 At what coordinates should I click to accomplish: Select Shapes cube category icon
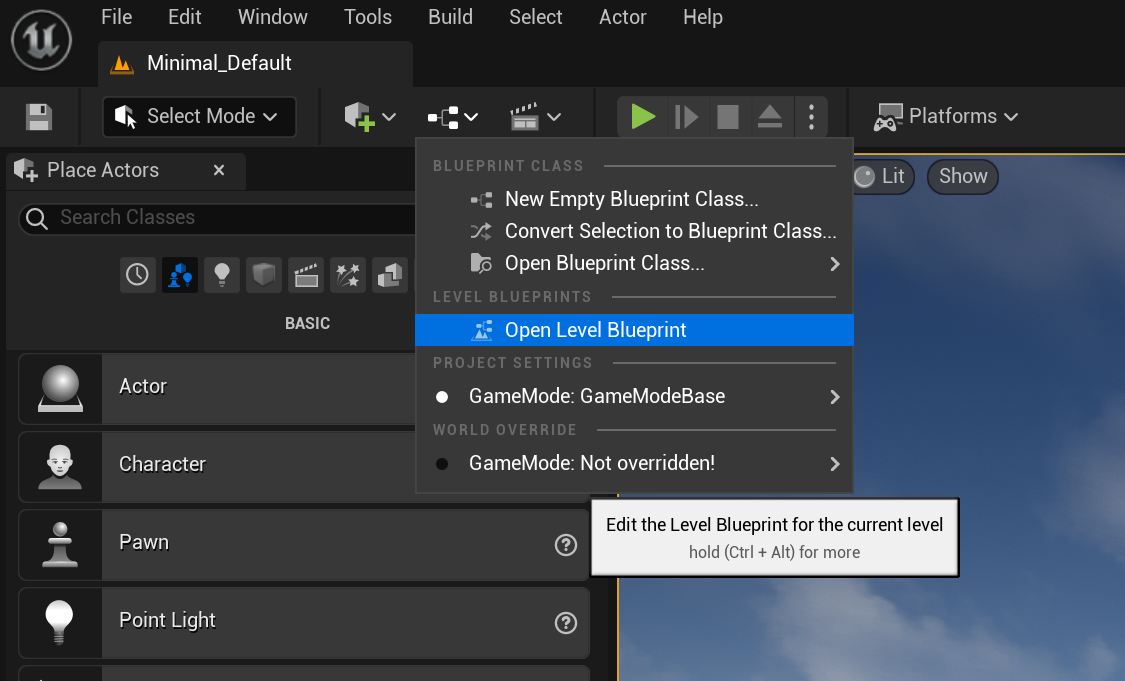263,275
